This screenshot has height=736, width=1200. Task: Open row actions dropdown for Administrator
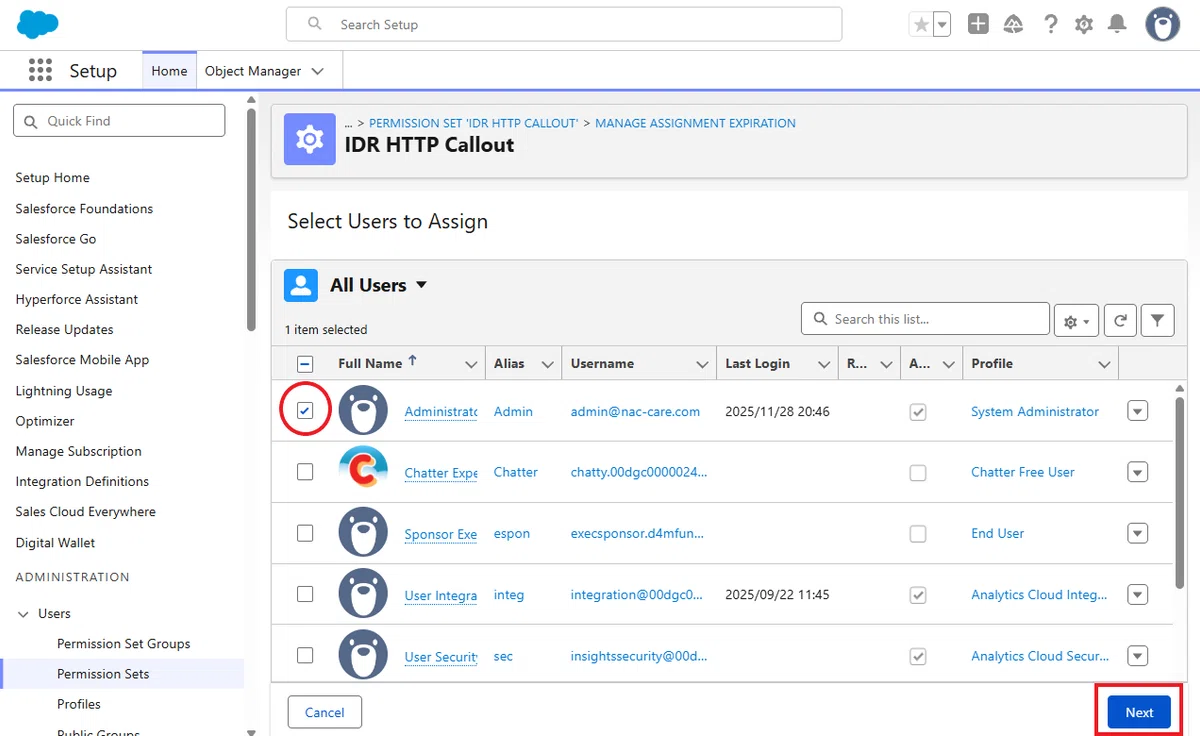click(1137, 411)
